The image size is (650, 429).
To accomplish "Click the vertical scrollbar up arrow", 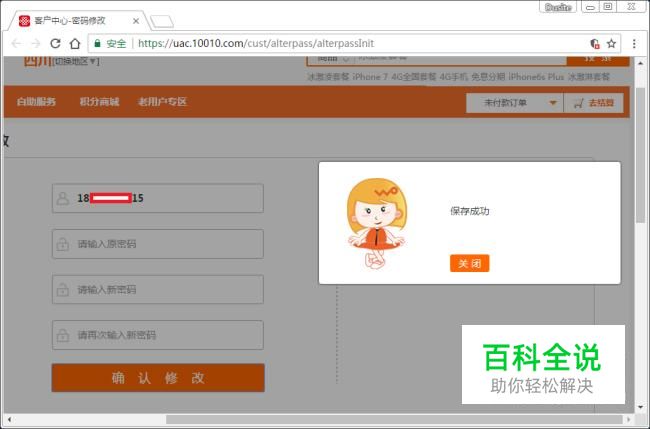I will click(x=640, y=63).
